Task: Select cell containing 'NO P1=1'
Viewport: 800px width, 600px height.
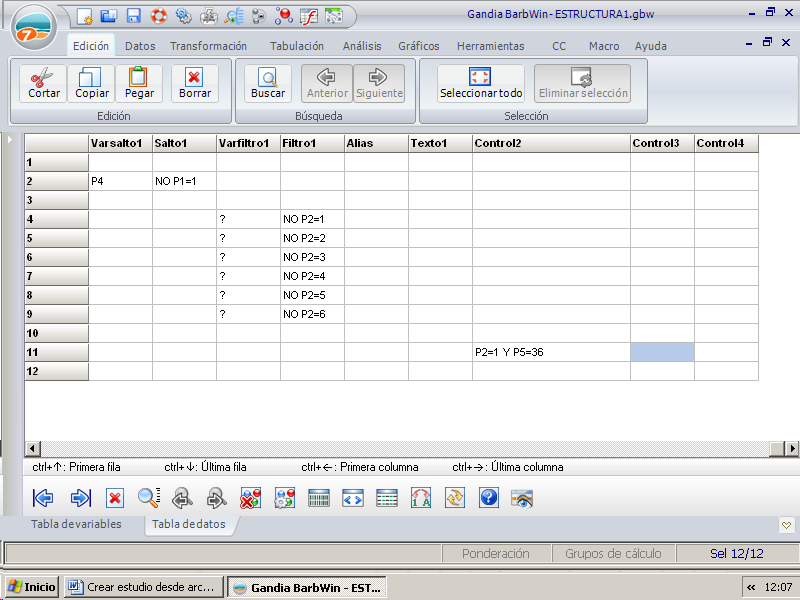Action: click(x=184, y=181)
